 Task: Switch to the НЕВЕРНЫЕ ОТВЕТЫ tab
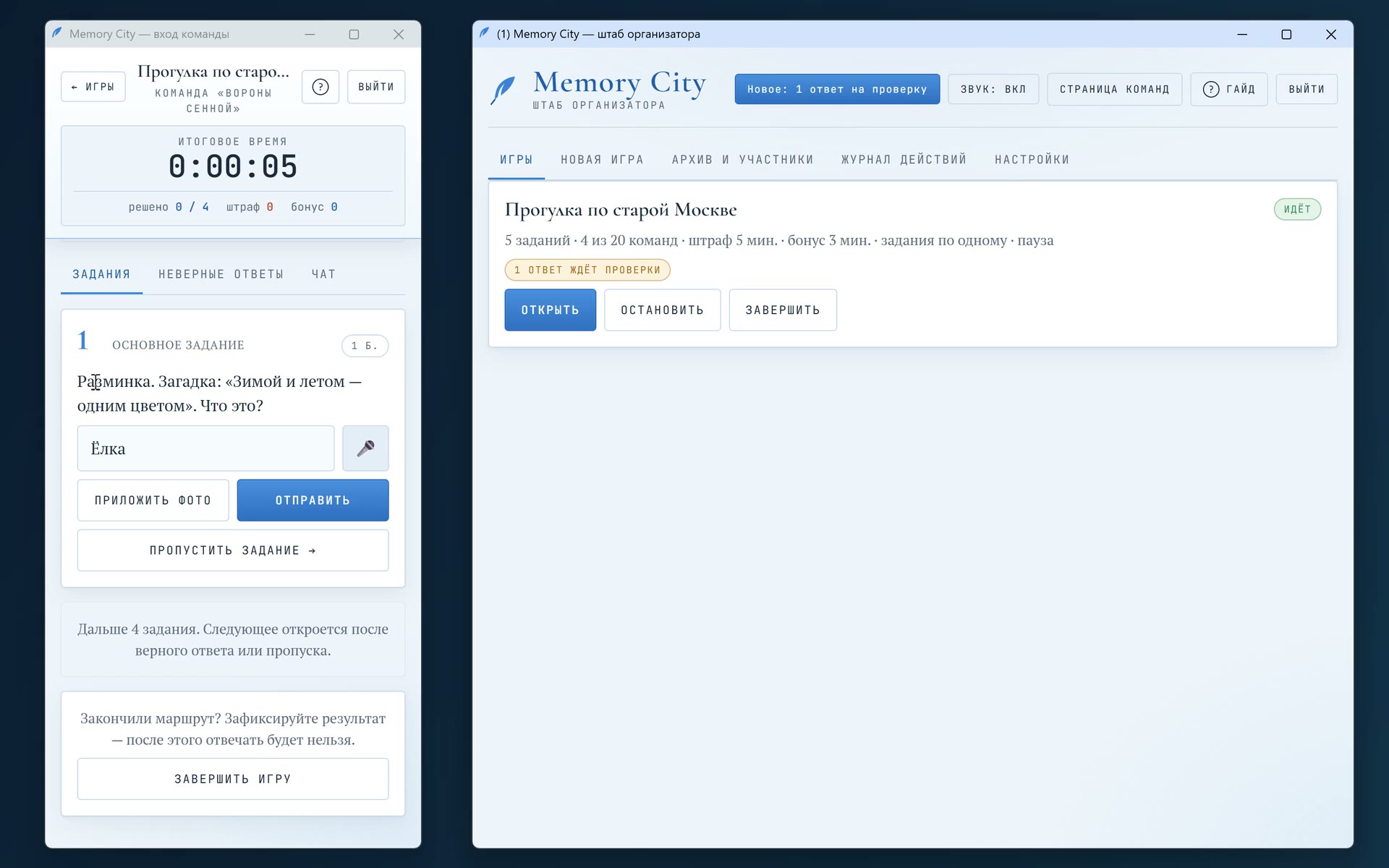coord(221,275)
